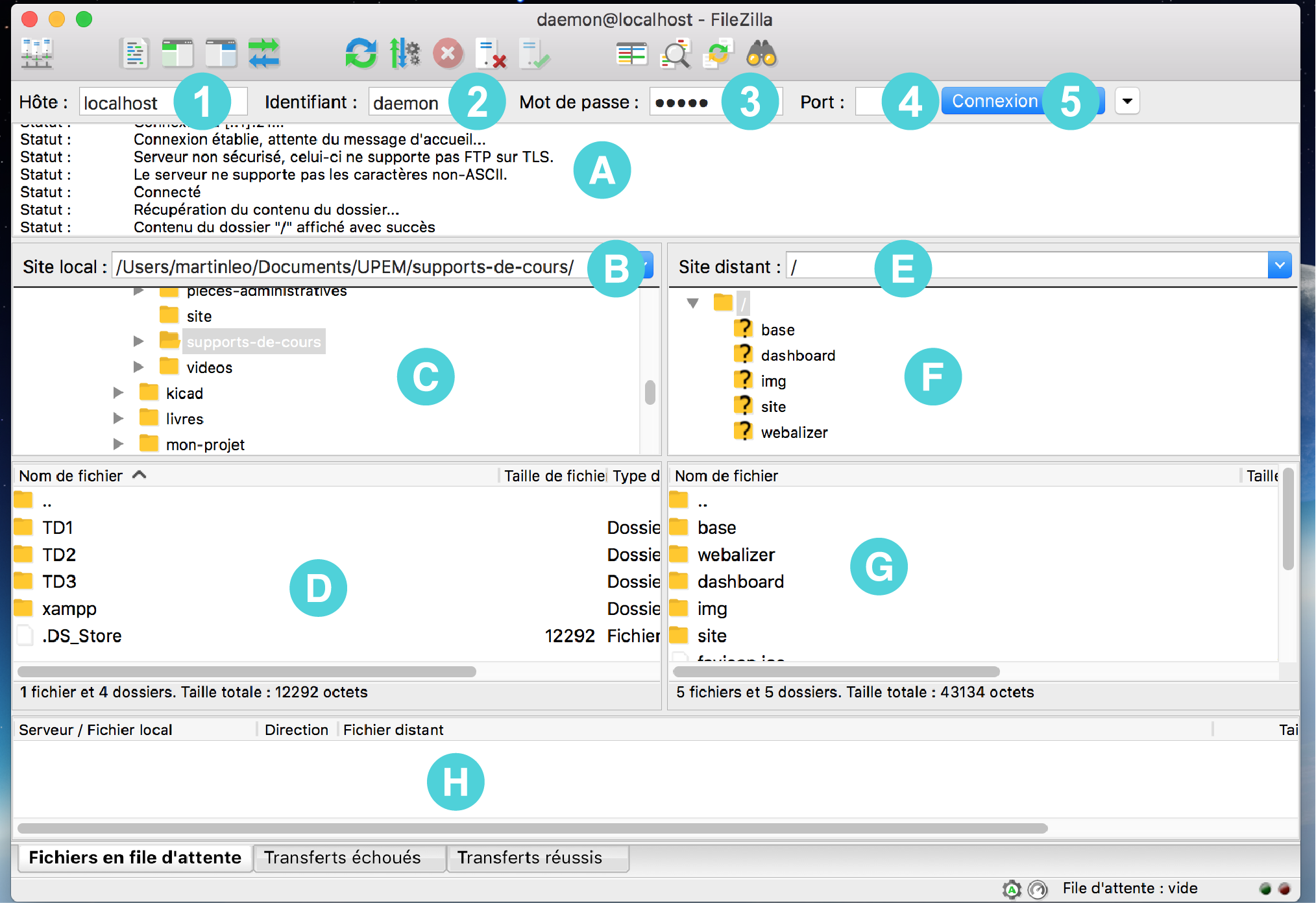Open the dropdown next to Connexion
The width and height of the screenshot is (1316, 903).
coord(1127,101)
